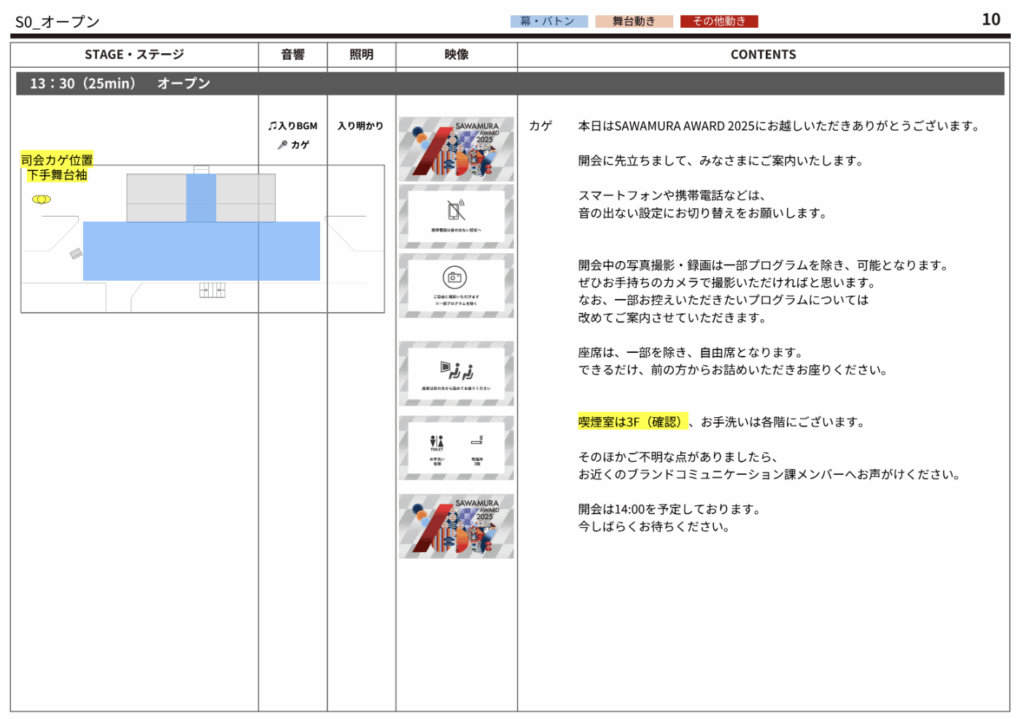The image size is (1024, 719).
Task: Click the page number "10"
Action: pos(991,20)
